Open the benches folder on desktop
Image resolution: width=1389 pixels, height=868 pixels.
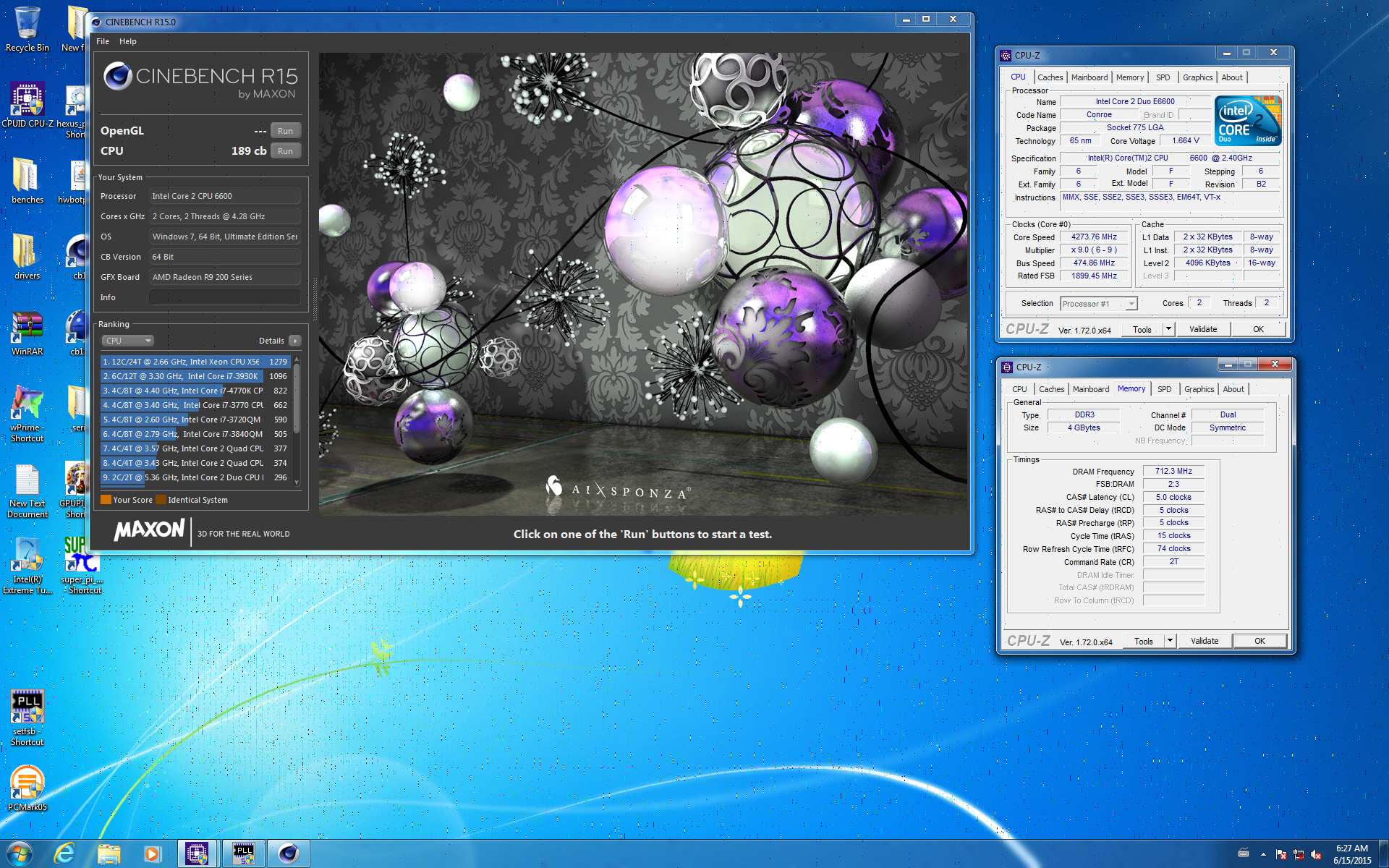click(27, 181)
